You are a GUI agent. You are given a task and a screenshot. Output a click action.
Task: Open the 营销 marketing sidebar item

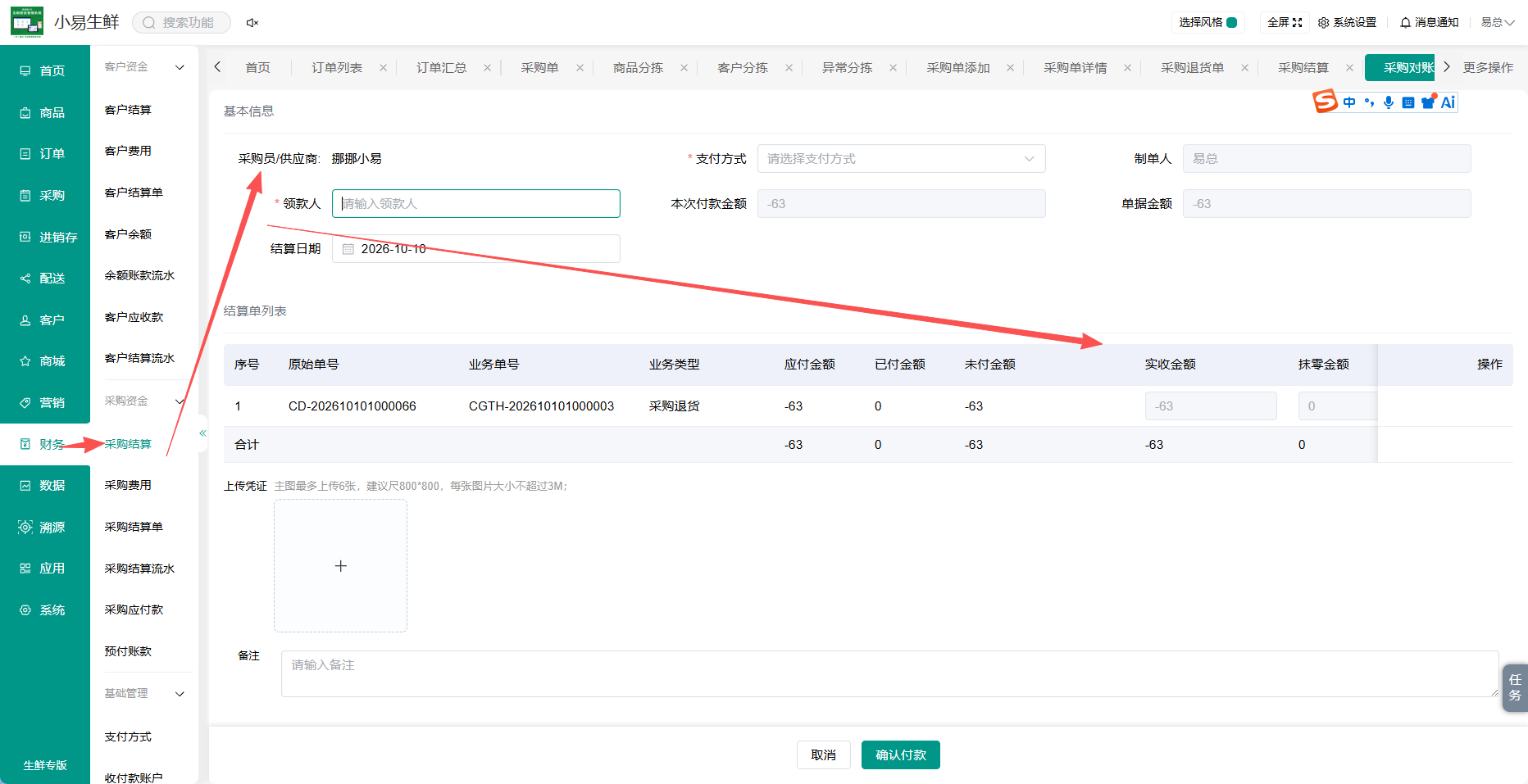pos(44,403)
